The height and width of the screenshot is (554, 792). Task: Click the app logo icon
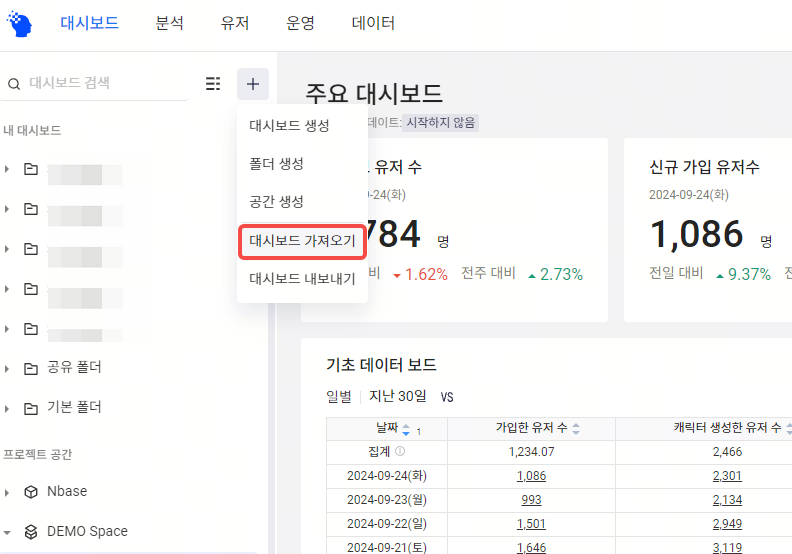[x=19, y=24]
